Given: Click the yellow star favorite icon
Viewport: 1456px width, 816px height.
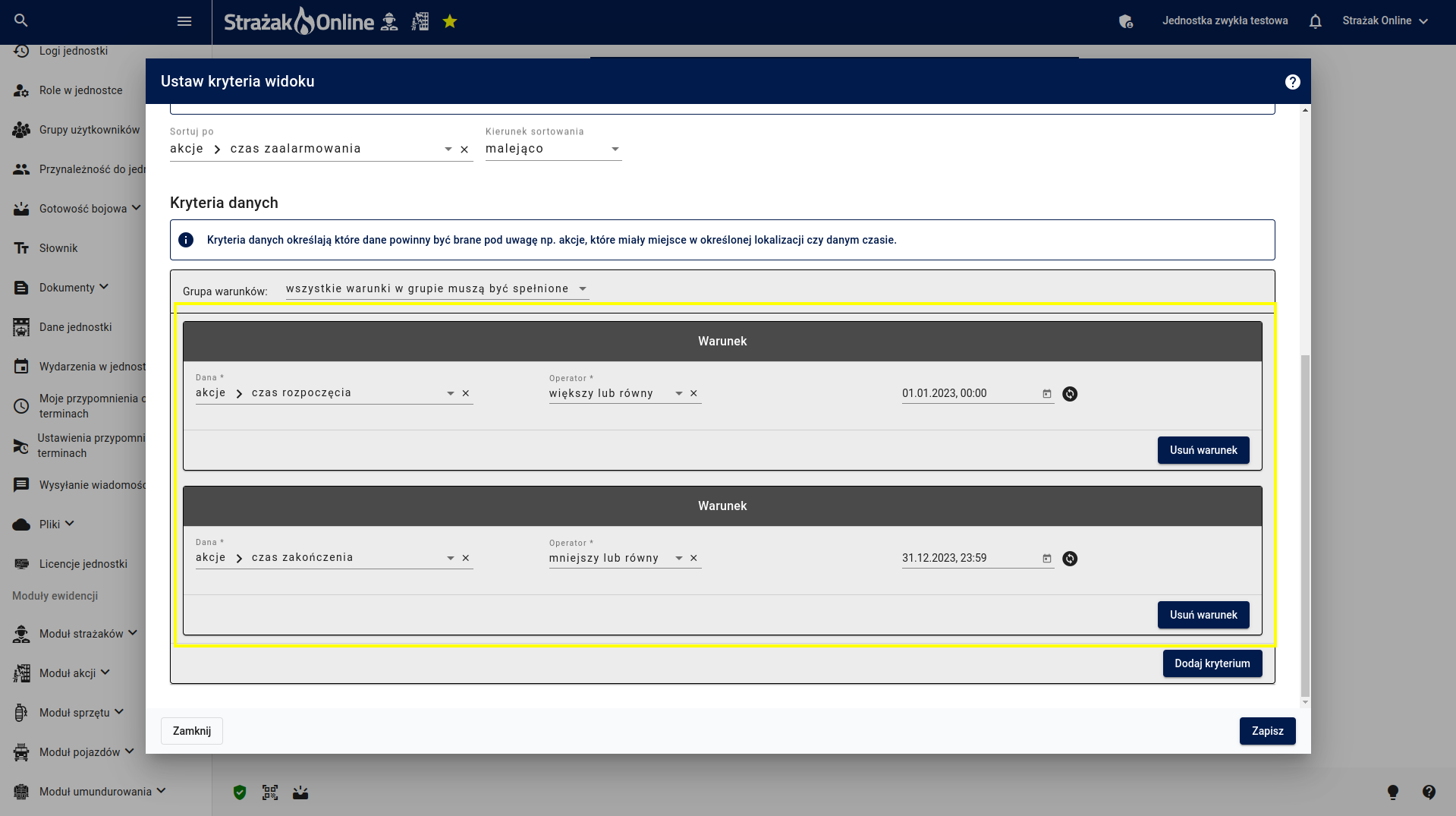Looking at the screenshot, I should (x=450, y=21).
